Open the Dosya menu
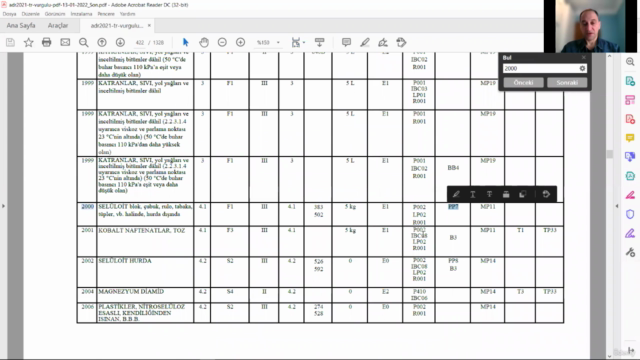This screenshot has height=360, width=640. pos(9,14)
